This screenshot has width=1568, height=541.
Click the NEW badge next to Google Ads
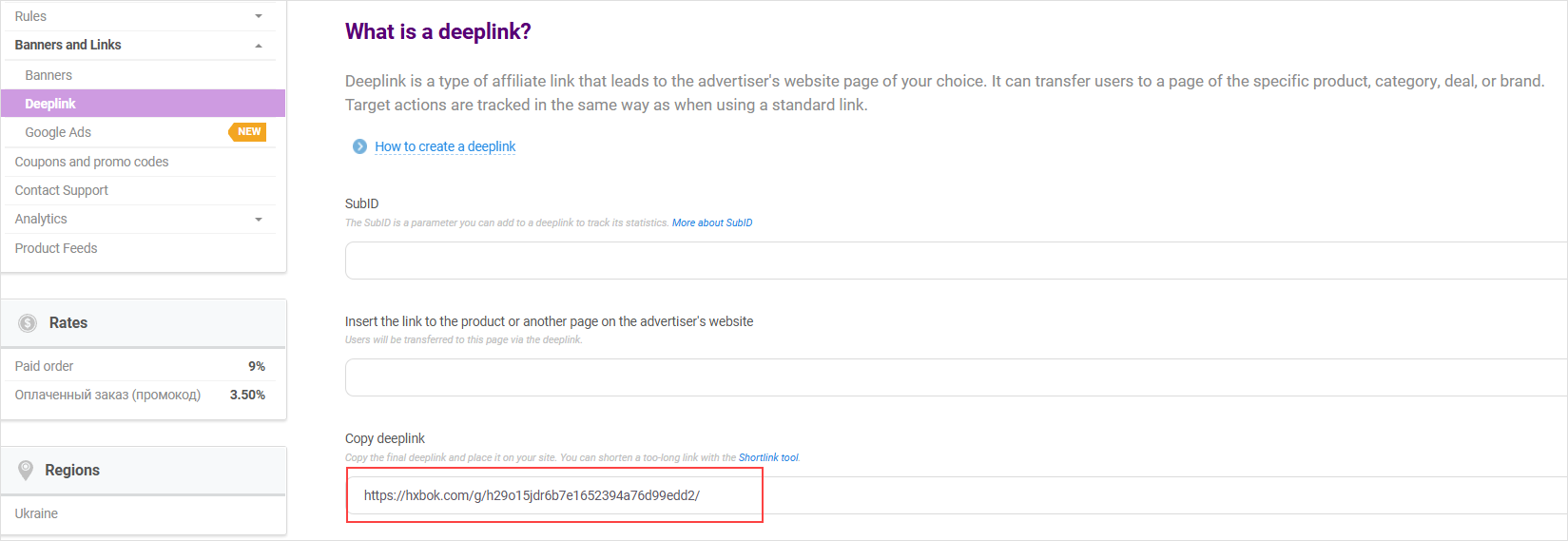click(248, 132)
